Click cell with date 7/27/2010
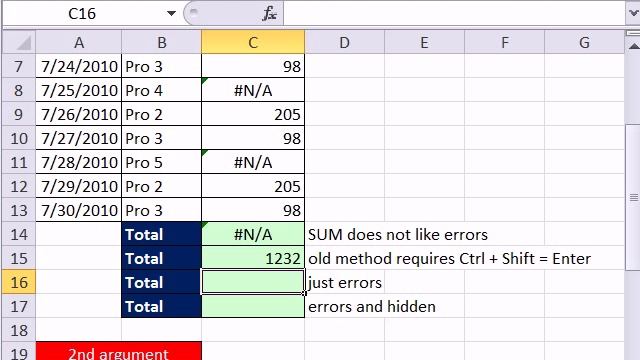Viewport: 640px width, 360px height. tap(79, 138)
